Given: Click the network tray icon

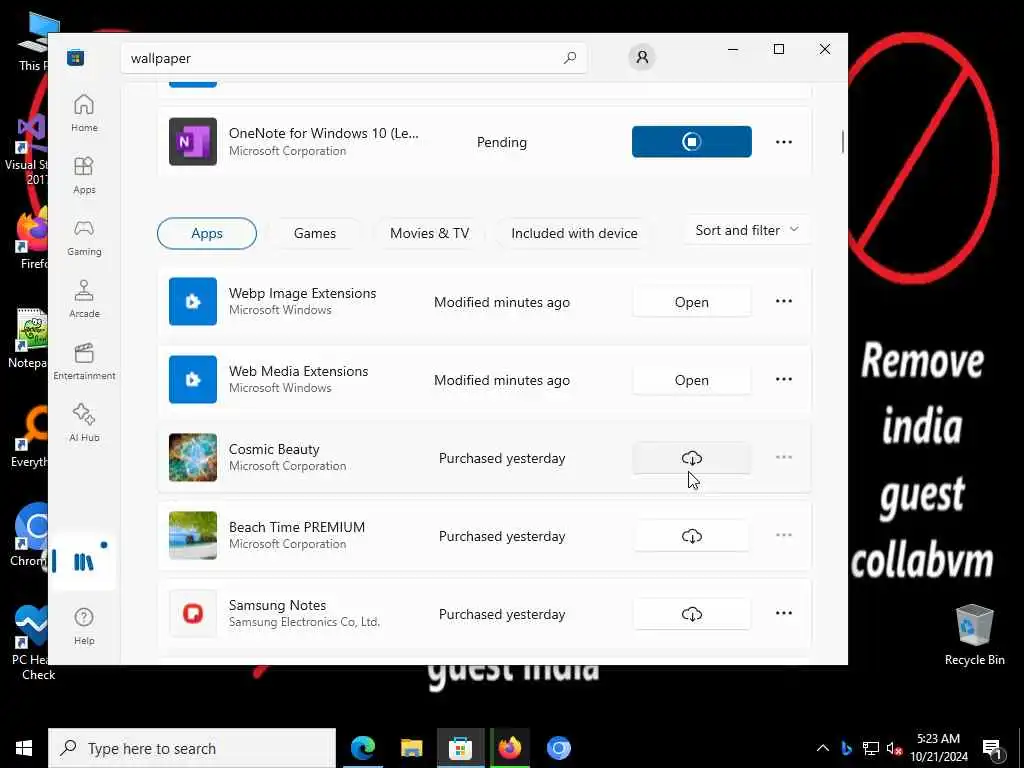Looking at the screenshot, I should tap(871, 748).
